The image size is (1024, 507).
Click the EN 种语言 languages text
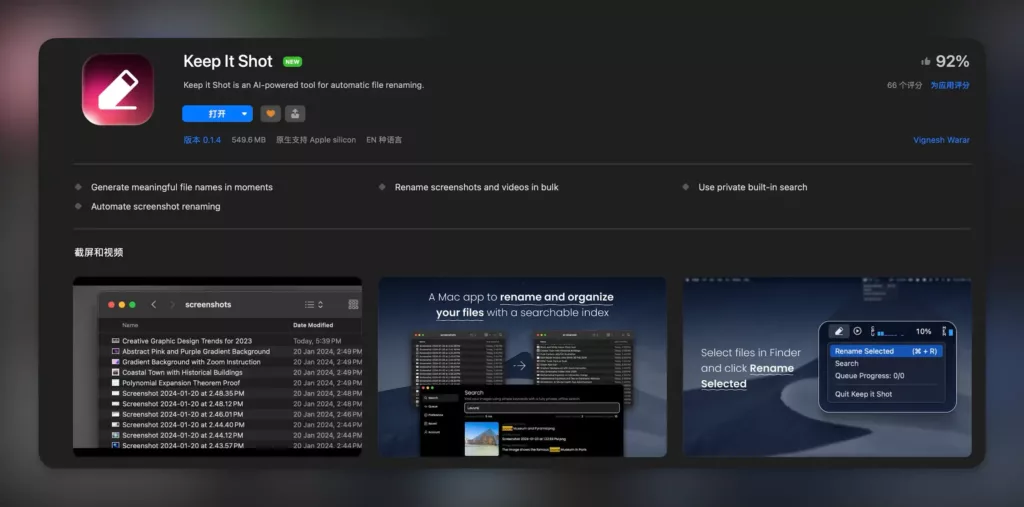384,140
